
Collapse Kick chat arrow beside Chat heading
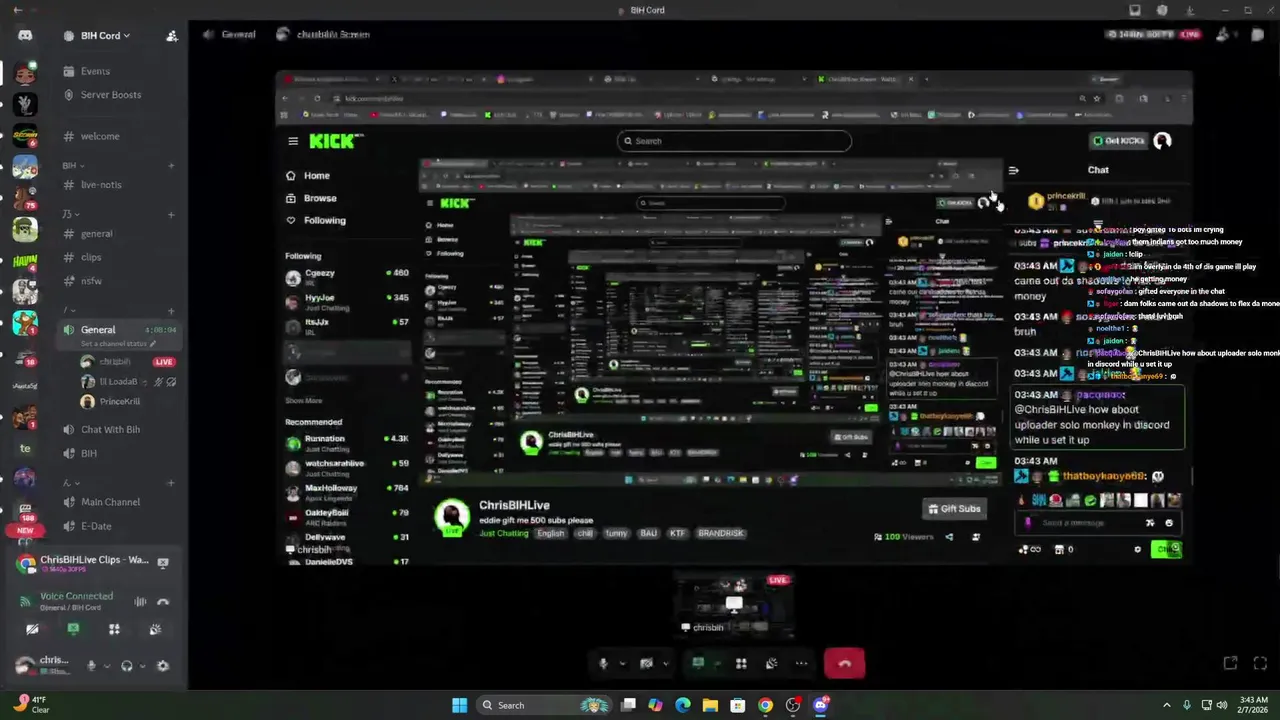[1013, 171]
